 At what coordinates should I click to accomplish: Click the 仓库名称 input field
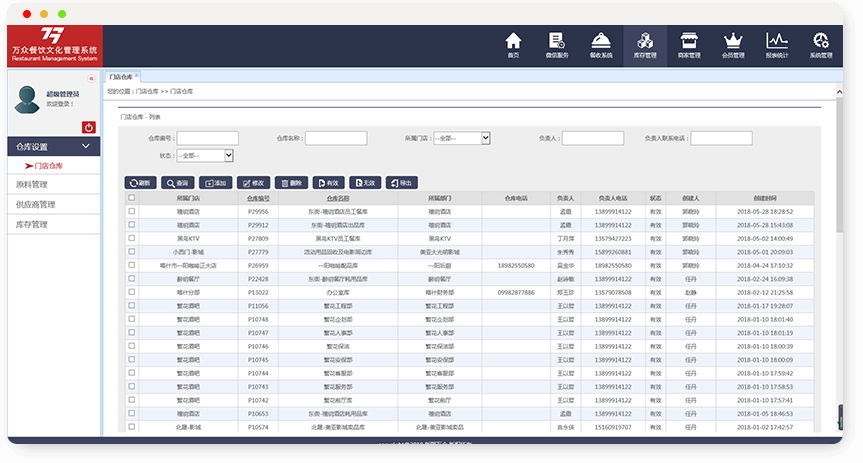(335, 138)
